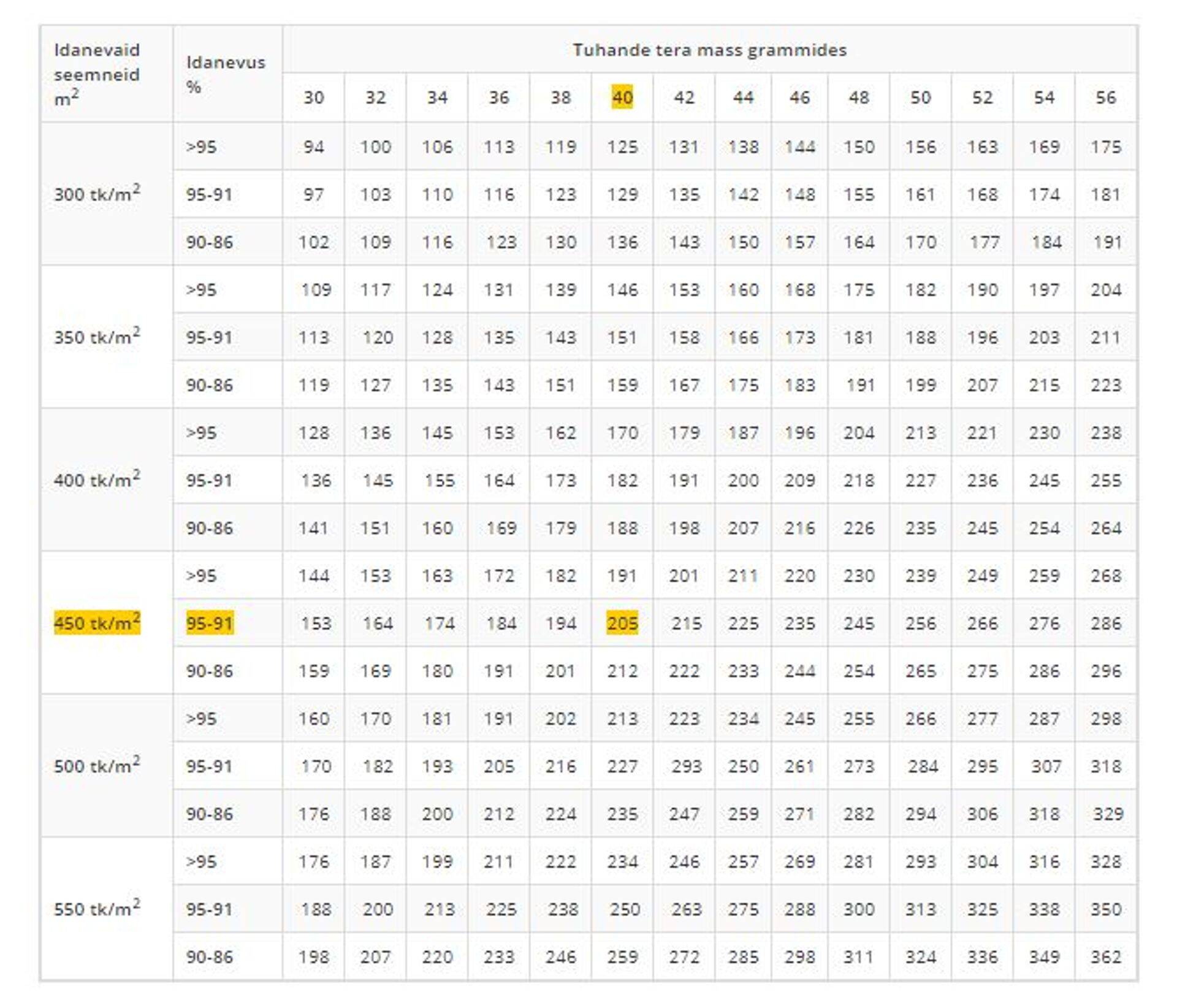Click the 550 tk/m² row group label
Viewport: 1177px width, 1008px height.
(x=97, y=909)
